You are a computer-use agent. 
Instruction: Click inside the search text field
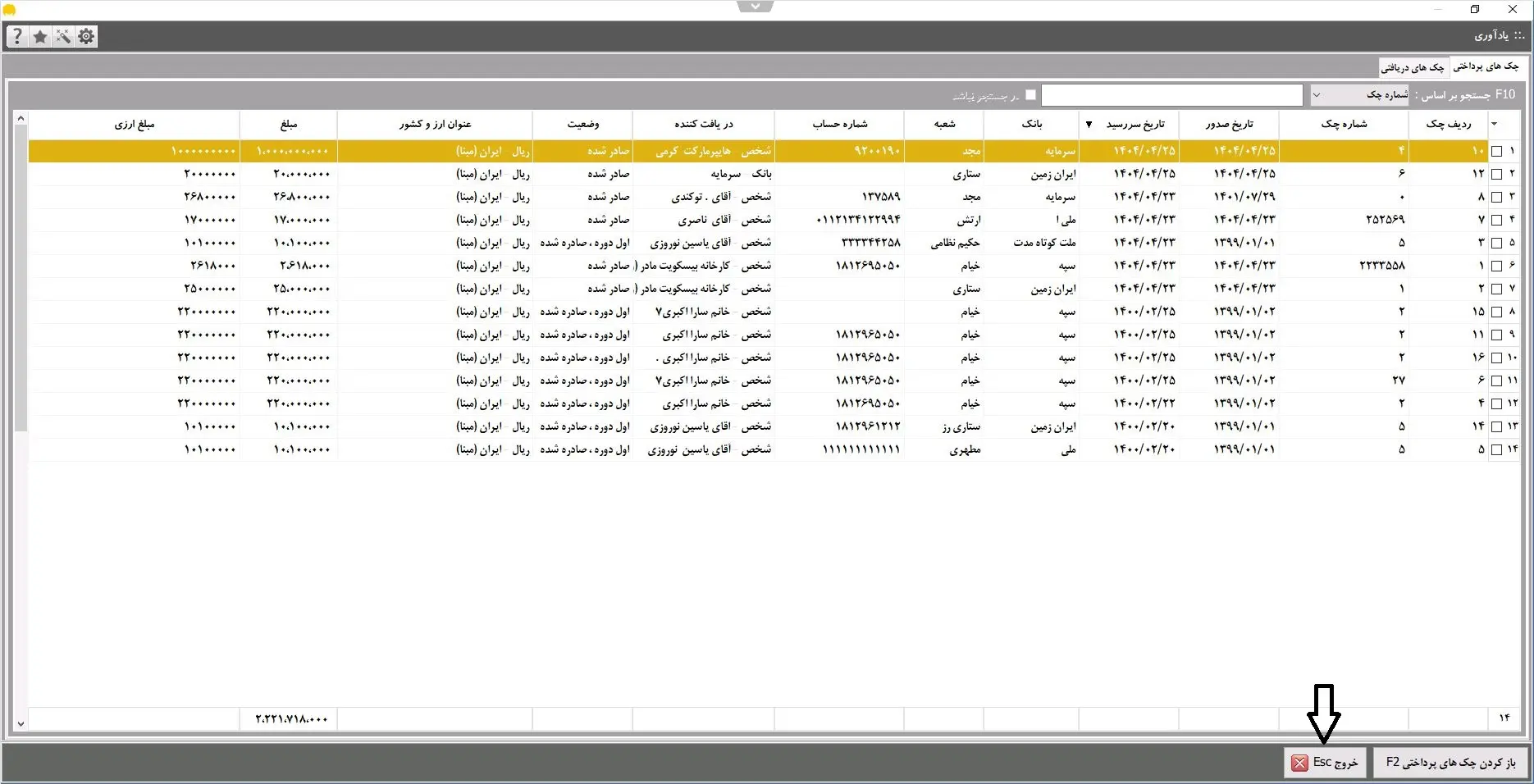pyautogui.click(x=1171, y=95)
